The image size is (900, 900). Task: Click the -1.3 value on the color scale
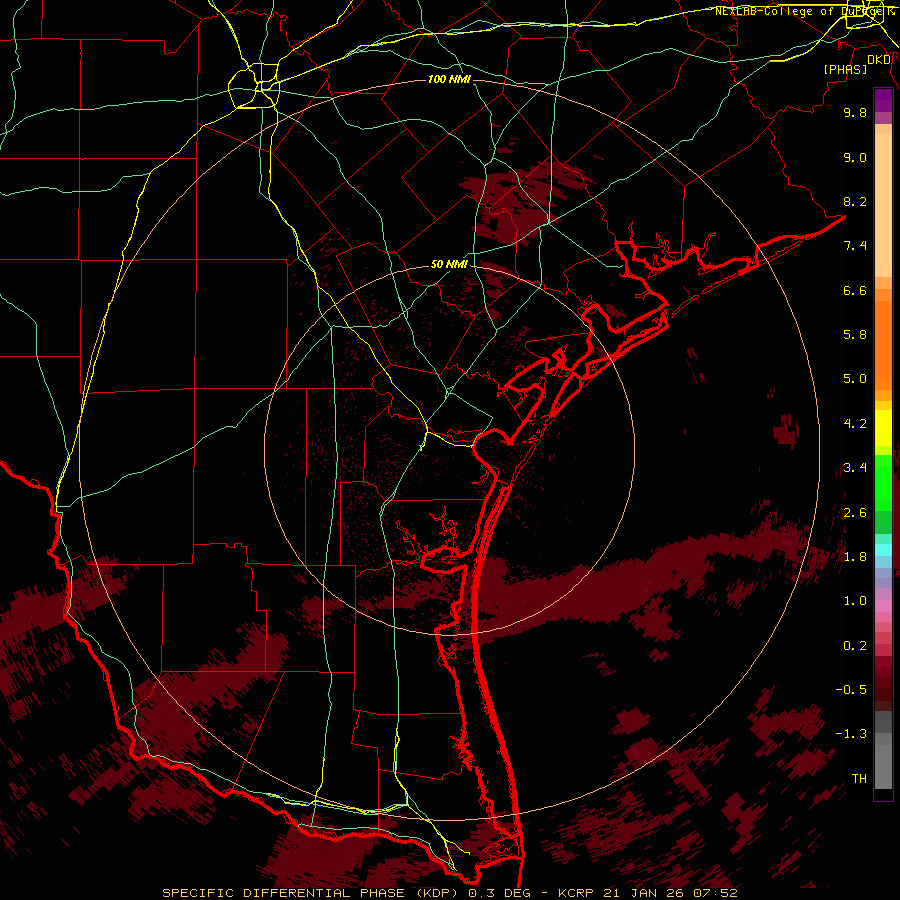(x=851, y=734)
